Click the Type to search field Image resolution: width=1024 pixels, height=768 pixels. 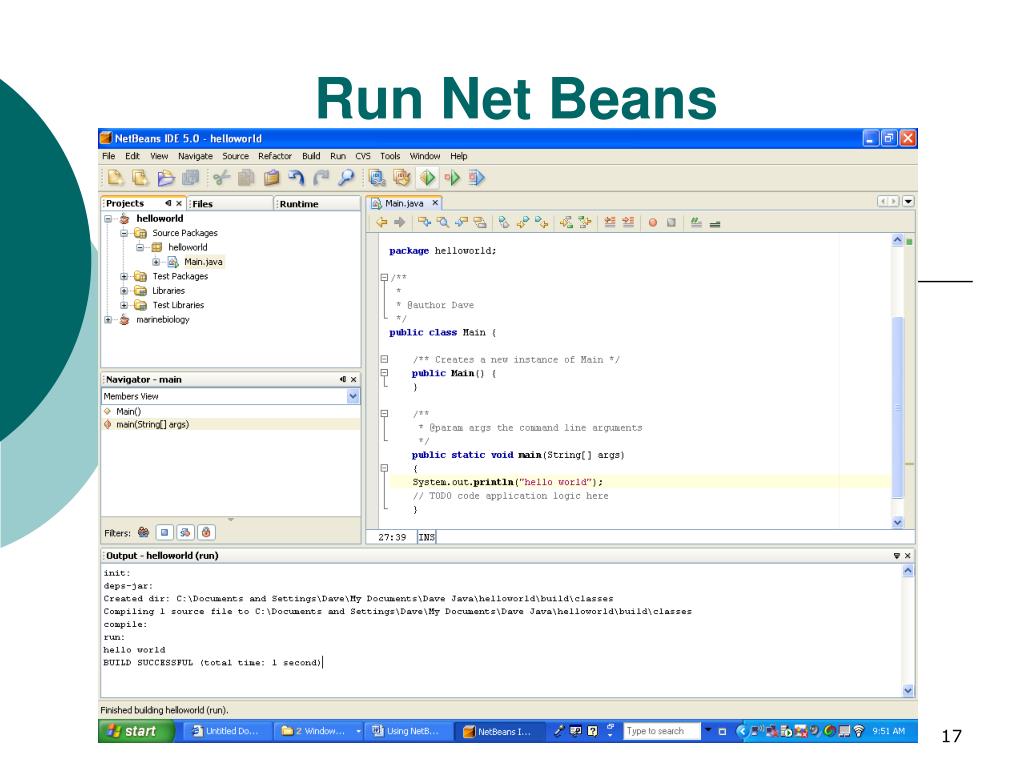(x=662, y=731)
